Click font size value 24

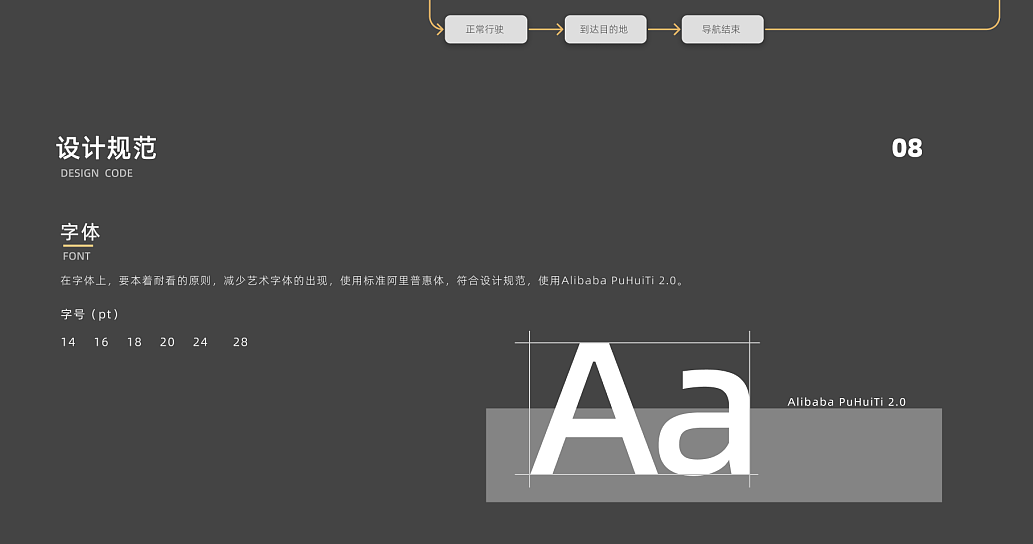200,342
